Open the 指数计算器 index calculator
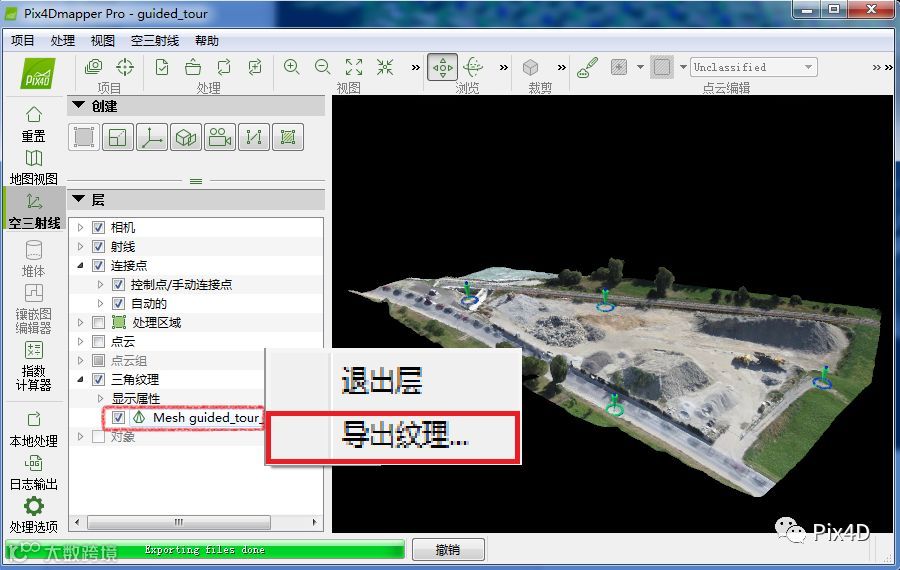900x570 pixels. tap(33, 366)
